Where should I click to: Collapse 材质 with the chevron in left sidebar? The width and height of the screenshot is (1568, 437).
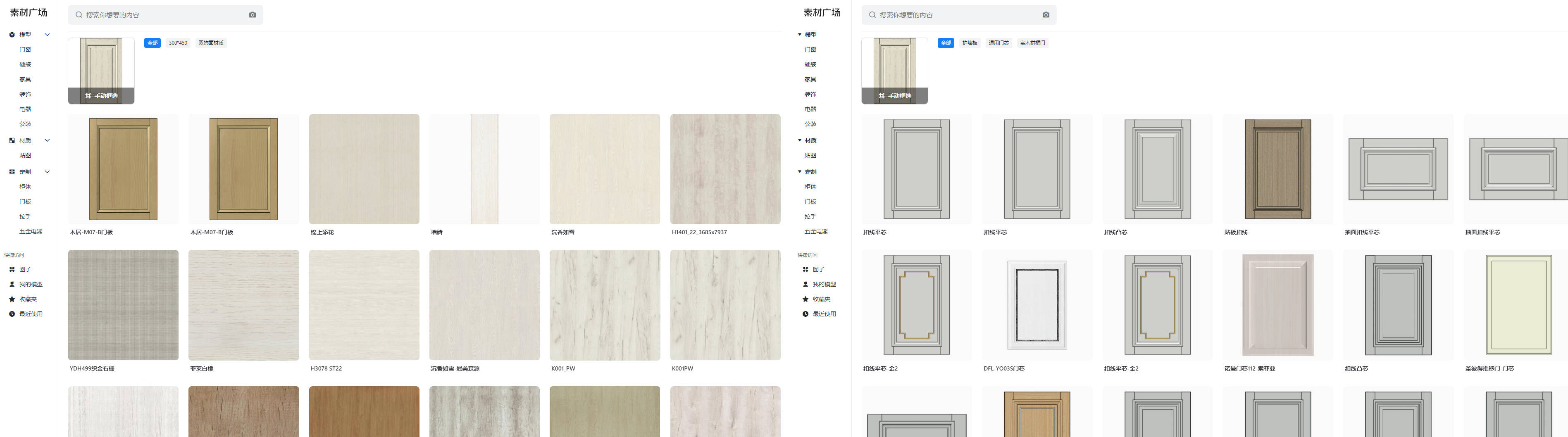(47, 140)
